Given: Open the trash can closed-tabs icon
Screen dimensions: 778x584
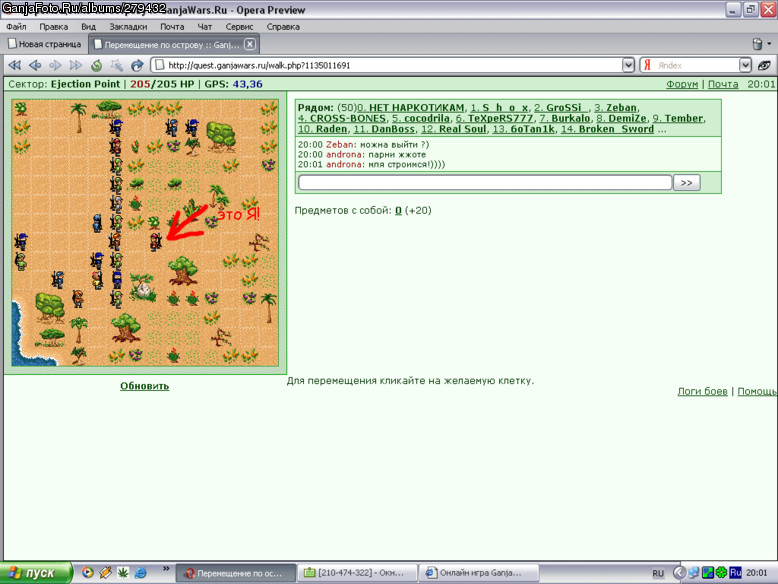Looking at the screenshot, I should pos(757,44).
